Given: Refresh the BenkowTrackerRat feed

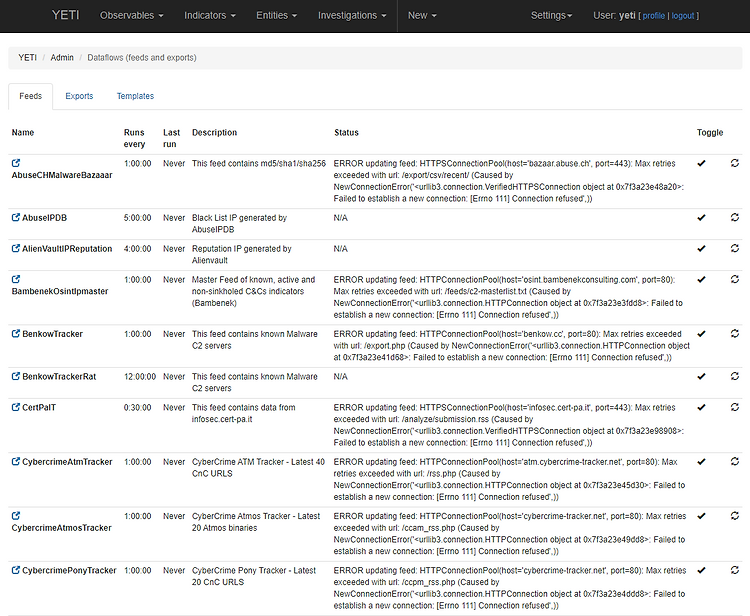Looking at the screenshot, I should tap(735, 376).
